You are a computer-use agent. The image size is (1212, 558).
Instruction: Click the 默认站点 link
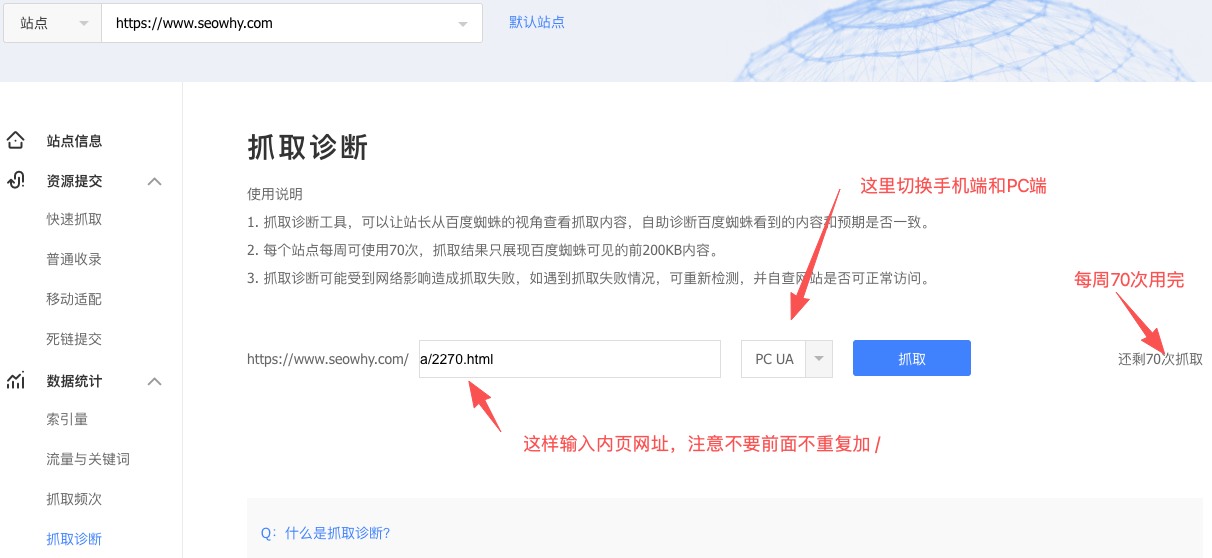click(537, 22)
